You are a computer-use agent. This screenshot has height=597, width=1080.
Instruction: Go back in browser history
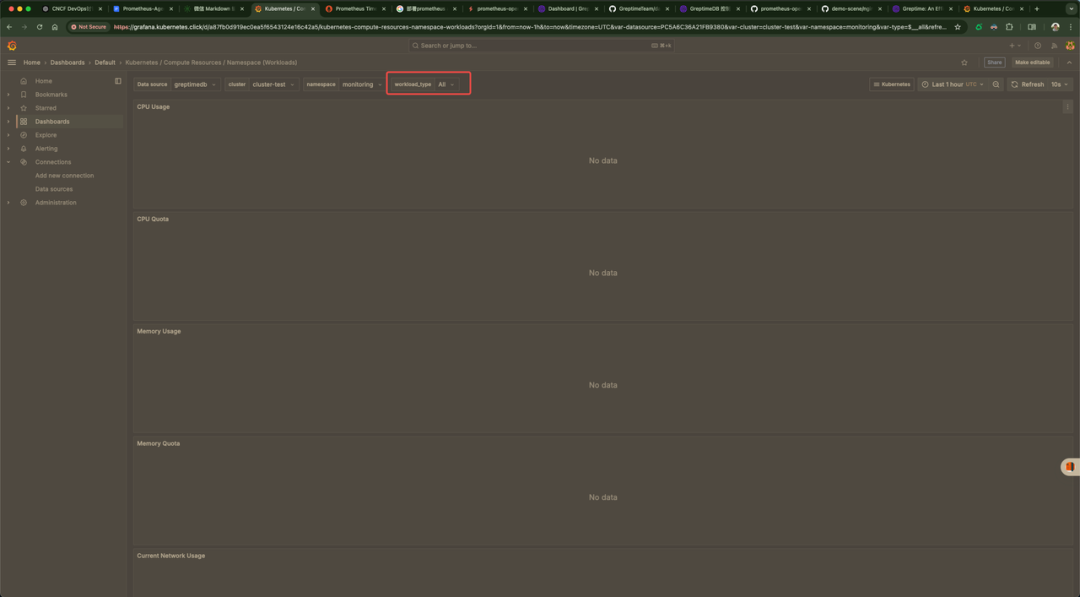[9, 27]
